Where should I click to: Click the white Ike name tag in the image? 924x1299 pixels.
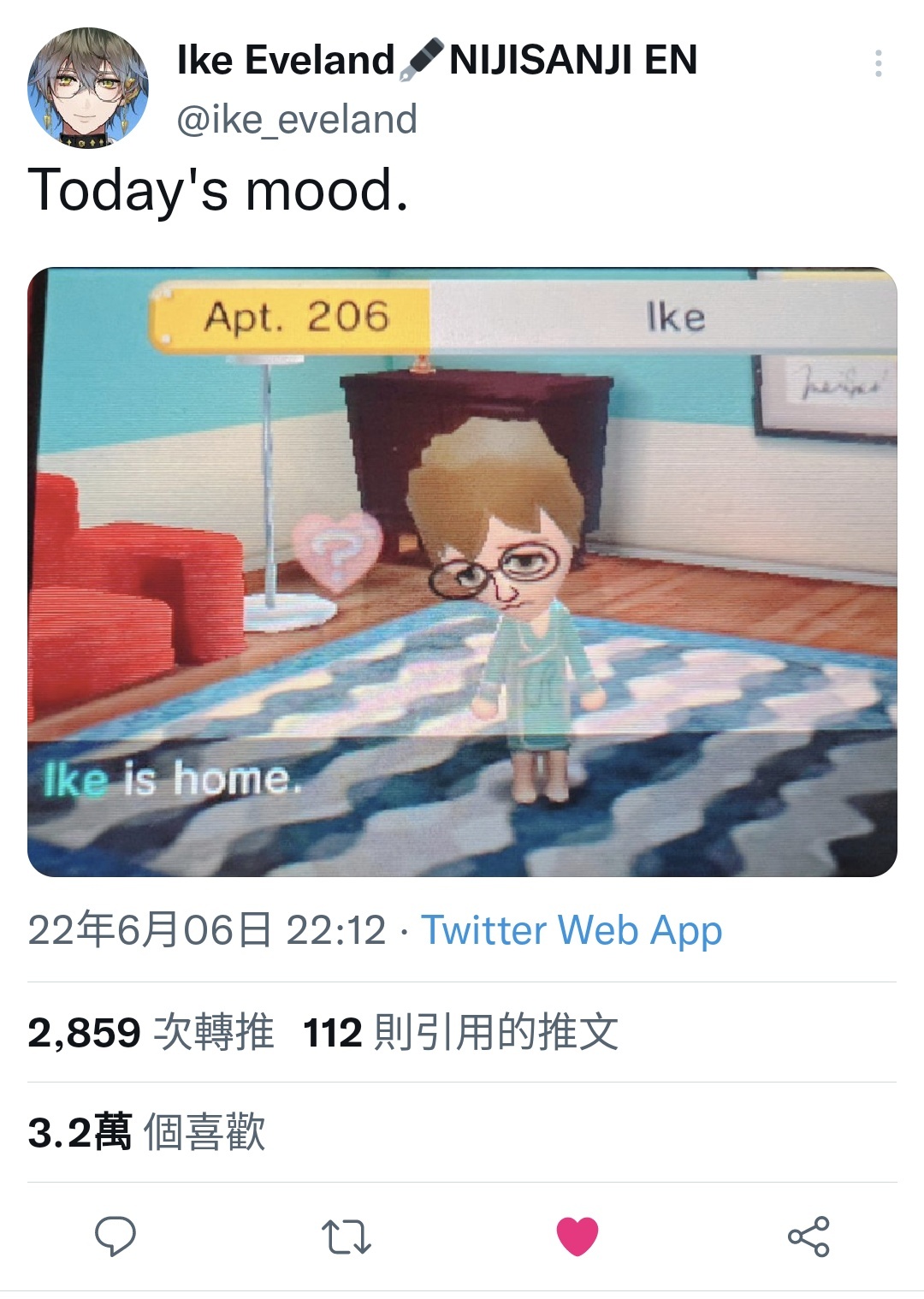coord(663,317)
